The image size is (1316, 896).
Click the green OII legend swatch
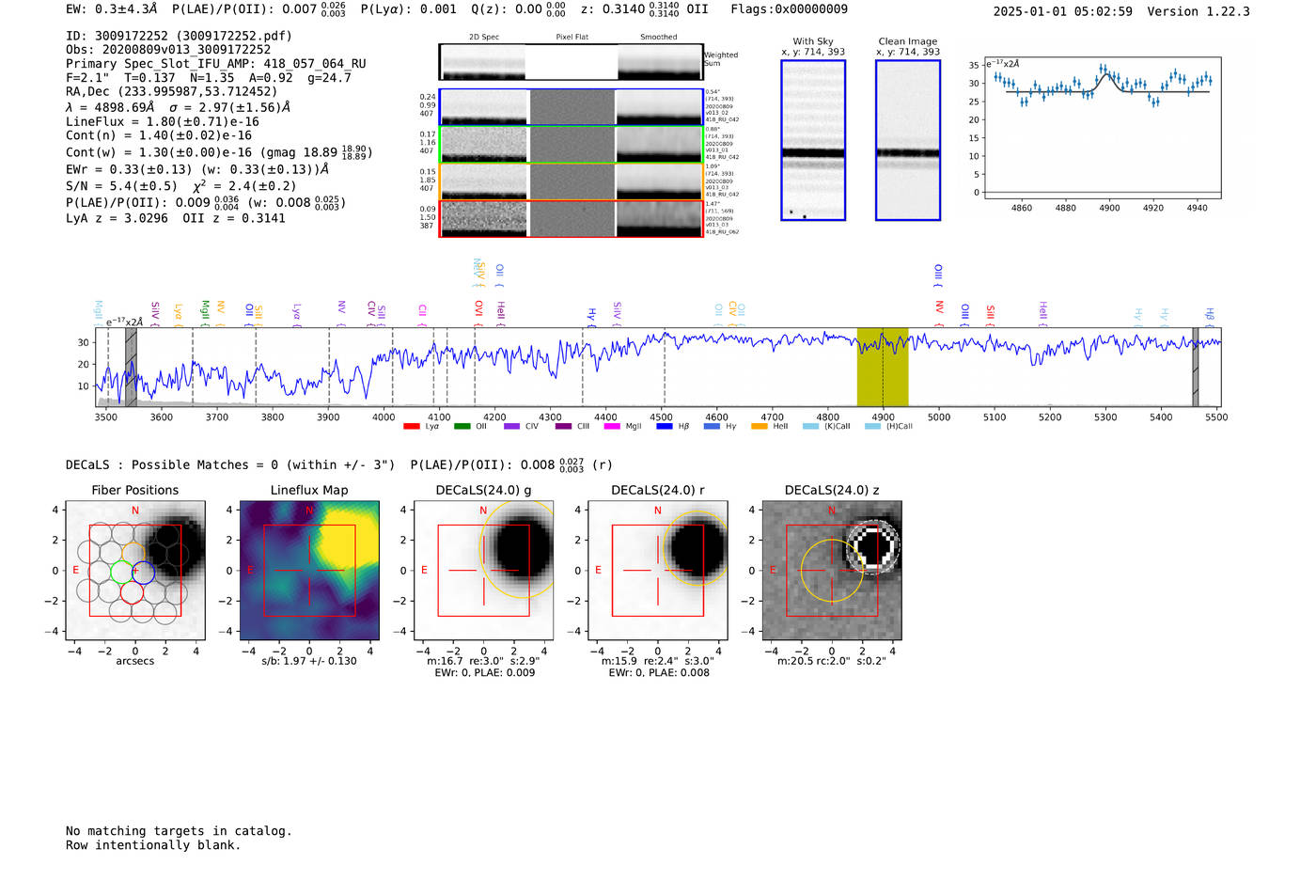pos(462,426)
